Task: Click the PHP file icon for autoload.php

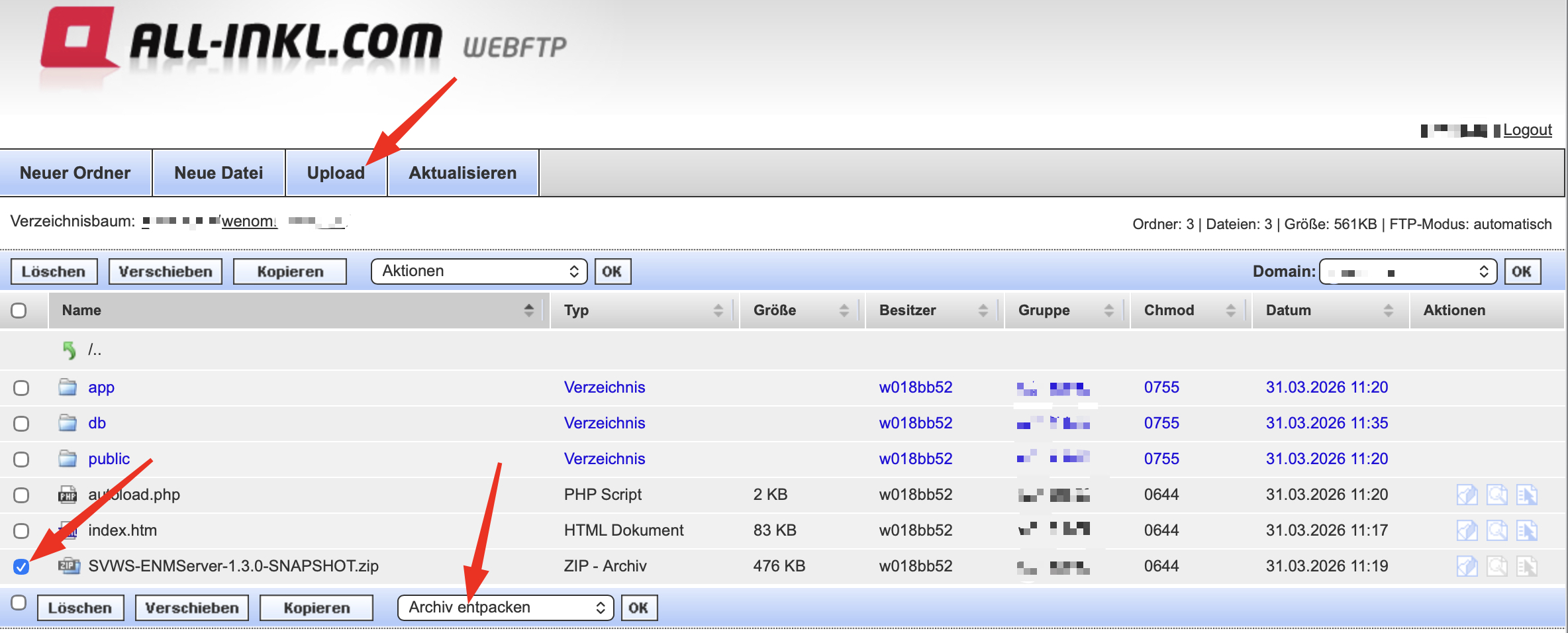Action: click(x=68, y=495)
